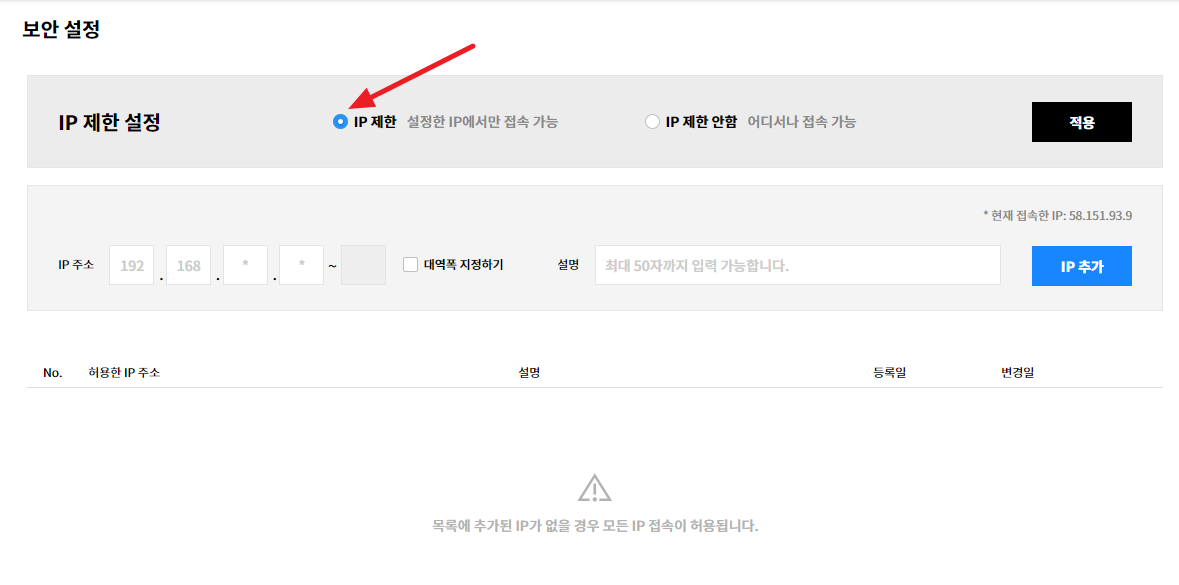Click the third IP octet field
This screenshot has width=1179, height=585.
tap(245, 266)
